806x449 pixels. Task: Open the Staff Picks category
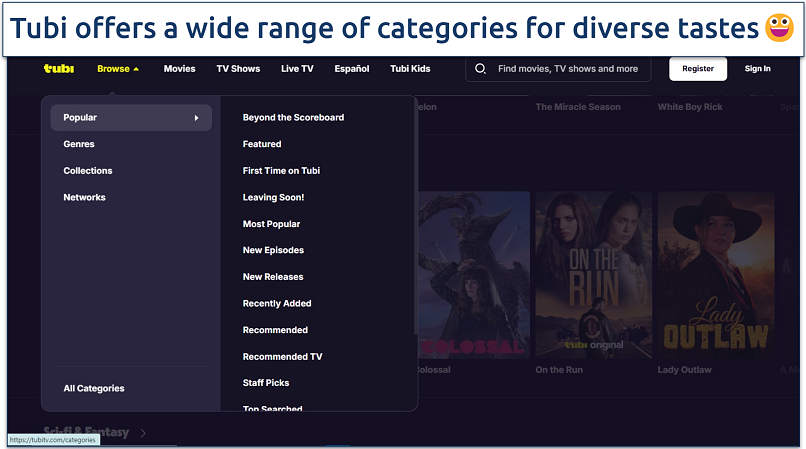coord(266,383)
